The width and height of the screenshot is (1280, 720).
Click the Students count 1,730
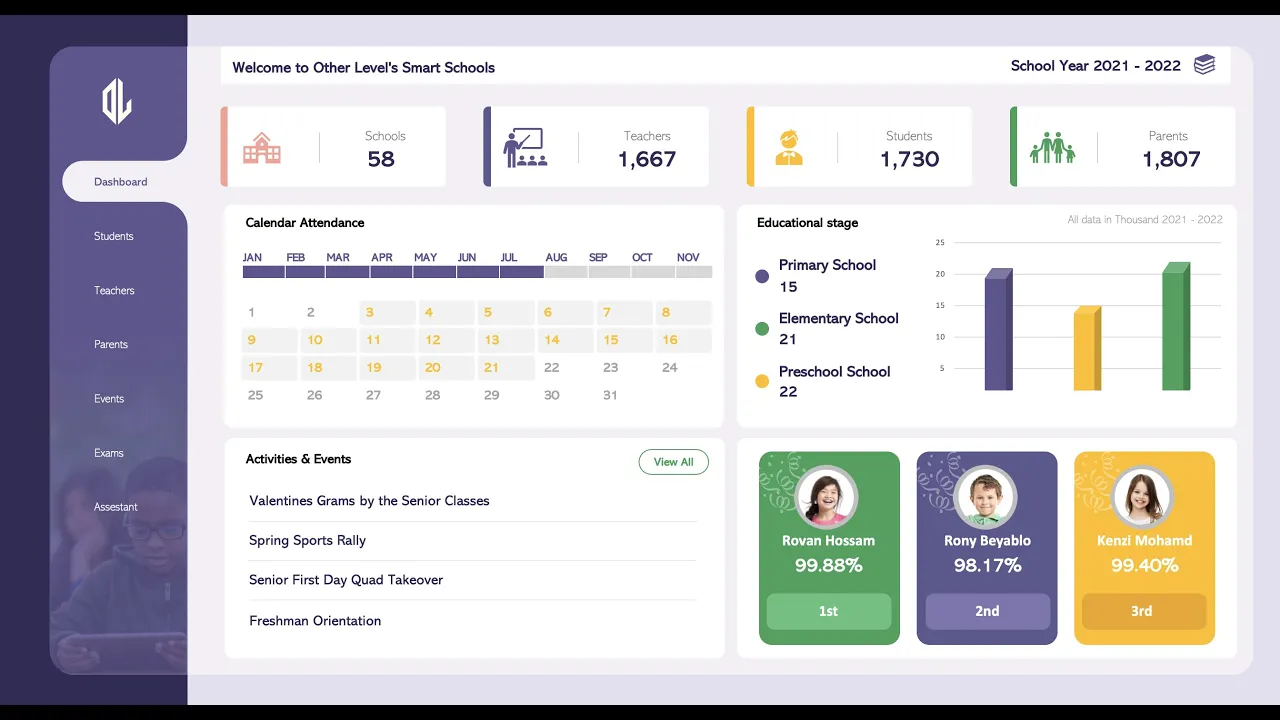(x=910, y=159)
